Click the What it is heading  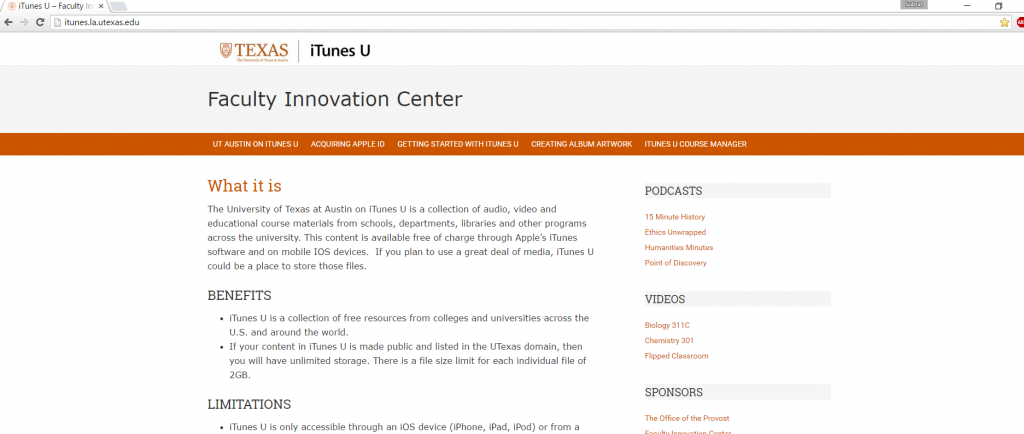244,186
